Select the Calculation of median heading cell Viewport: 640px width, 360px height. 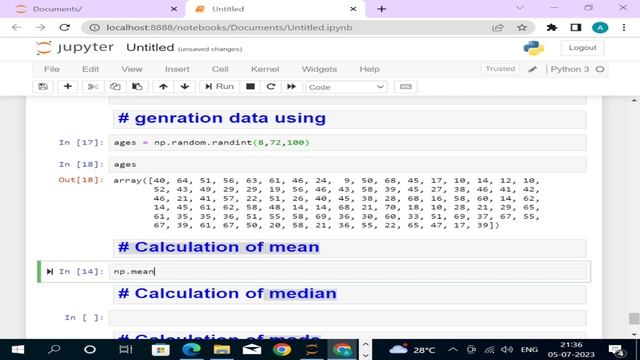pos(350,294)
